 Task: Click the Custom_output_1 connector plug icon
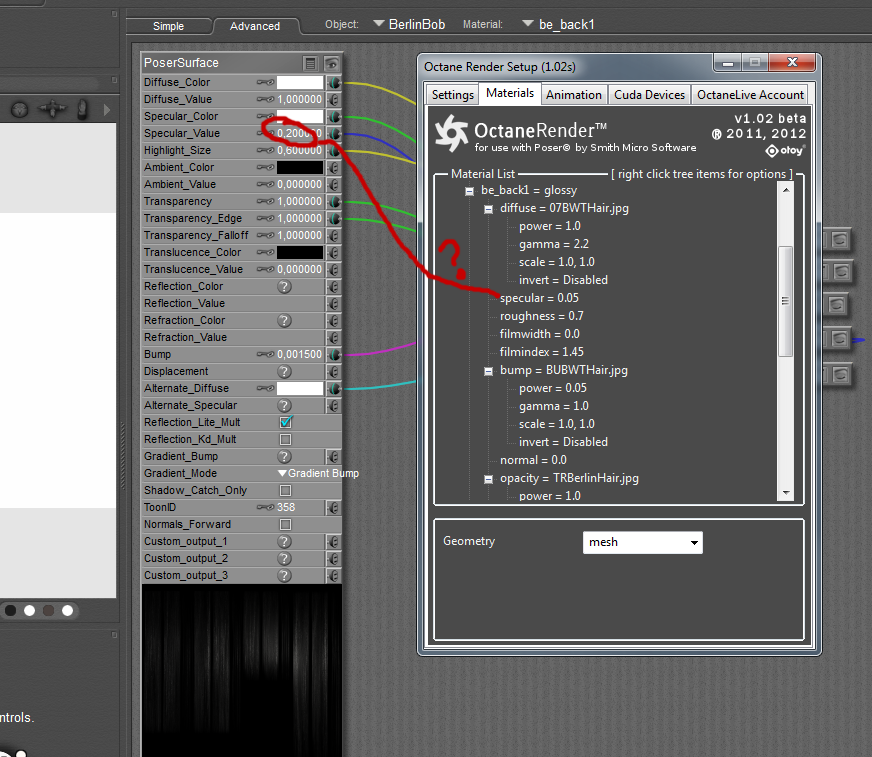pyautogui.click(x=334, y=542)
